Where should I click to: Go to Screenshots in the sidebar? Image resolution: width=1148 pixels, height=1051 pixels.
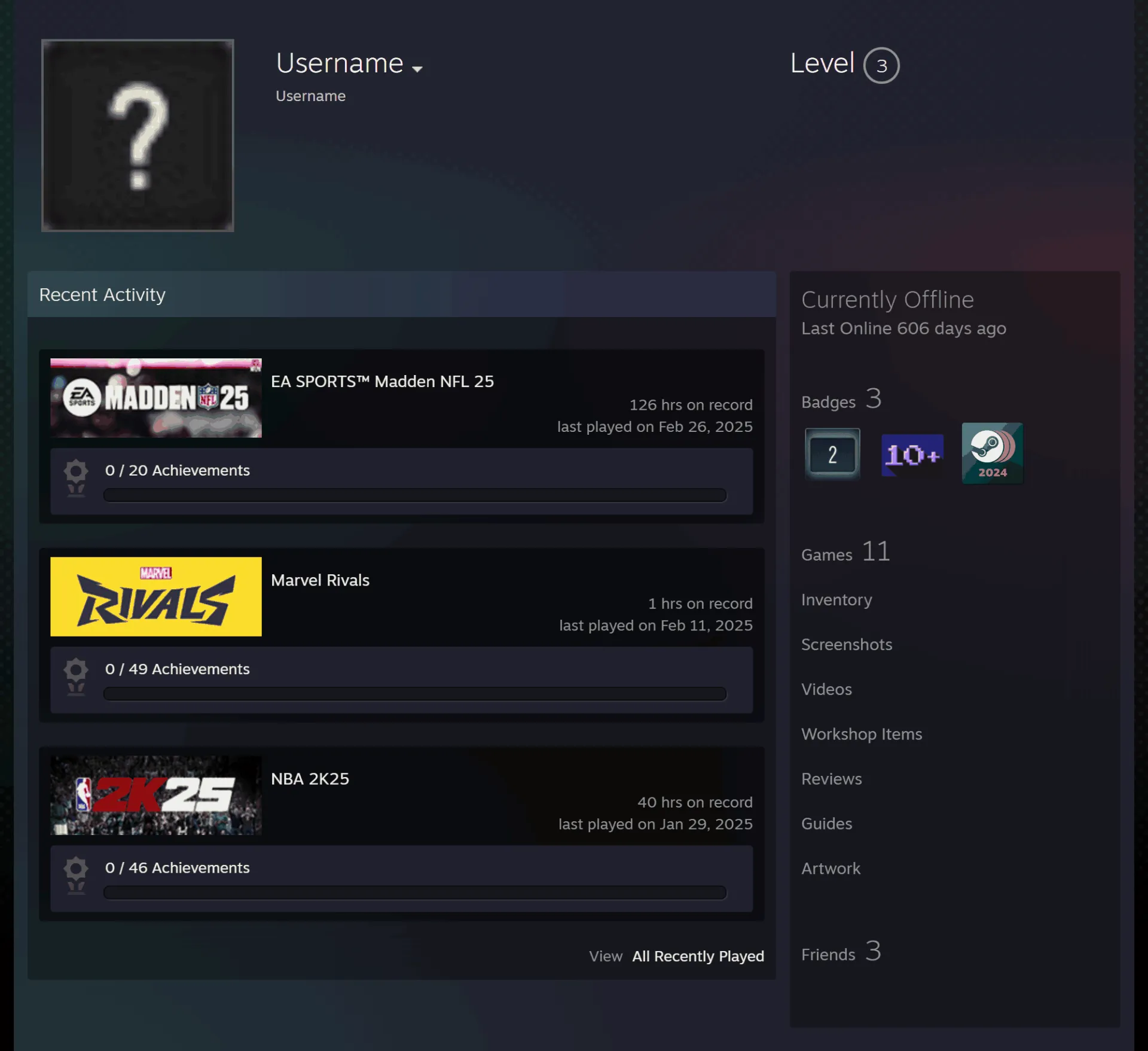coord(847,644)
